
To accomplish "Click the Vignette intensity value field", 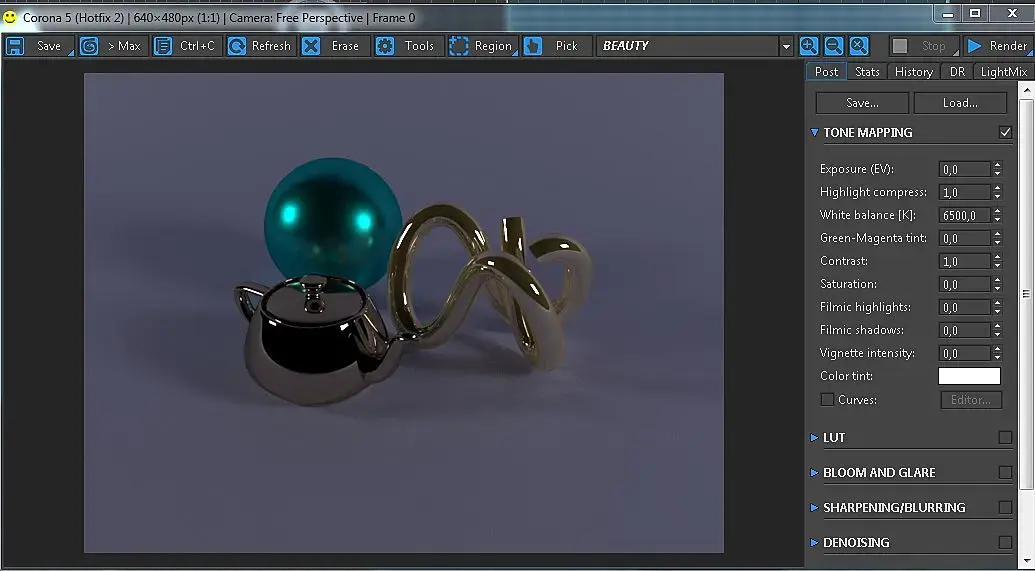I will tap(964, 353).
